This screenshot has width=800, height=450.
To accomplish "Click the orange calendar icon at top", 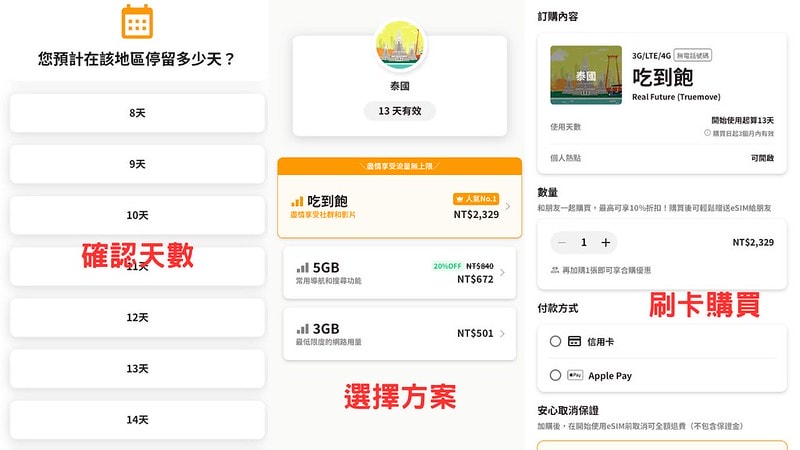I will tap(137, 21).
